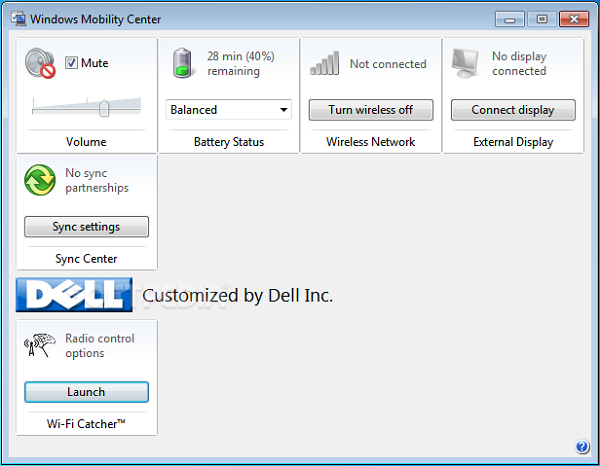Viewport: 600px width, 466px height.
Task: Click the wireless signal bars icon
Action: click(324, 64)
